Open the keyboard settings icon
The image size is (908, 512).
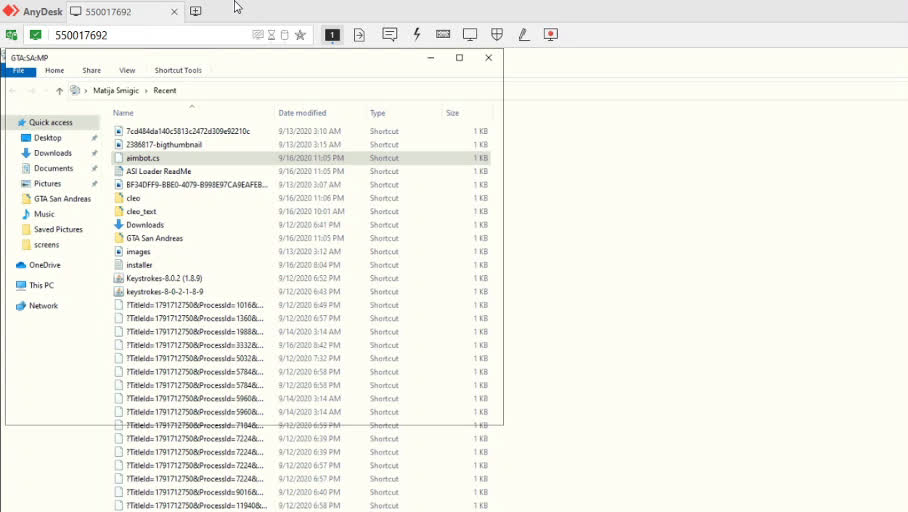click(x=443, y=35)
